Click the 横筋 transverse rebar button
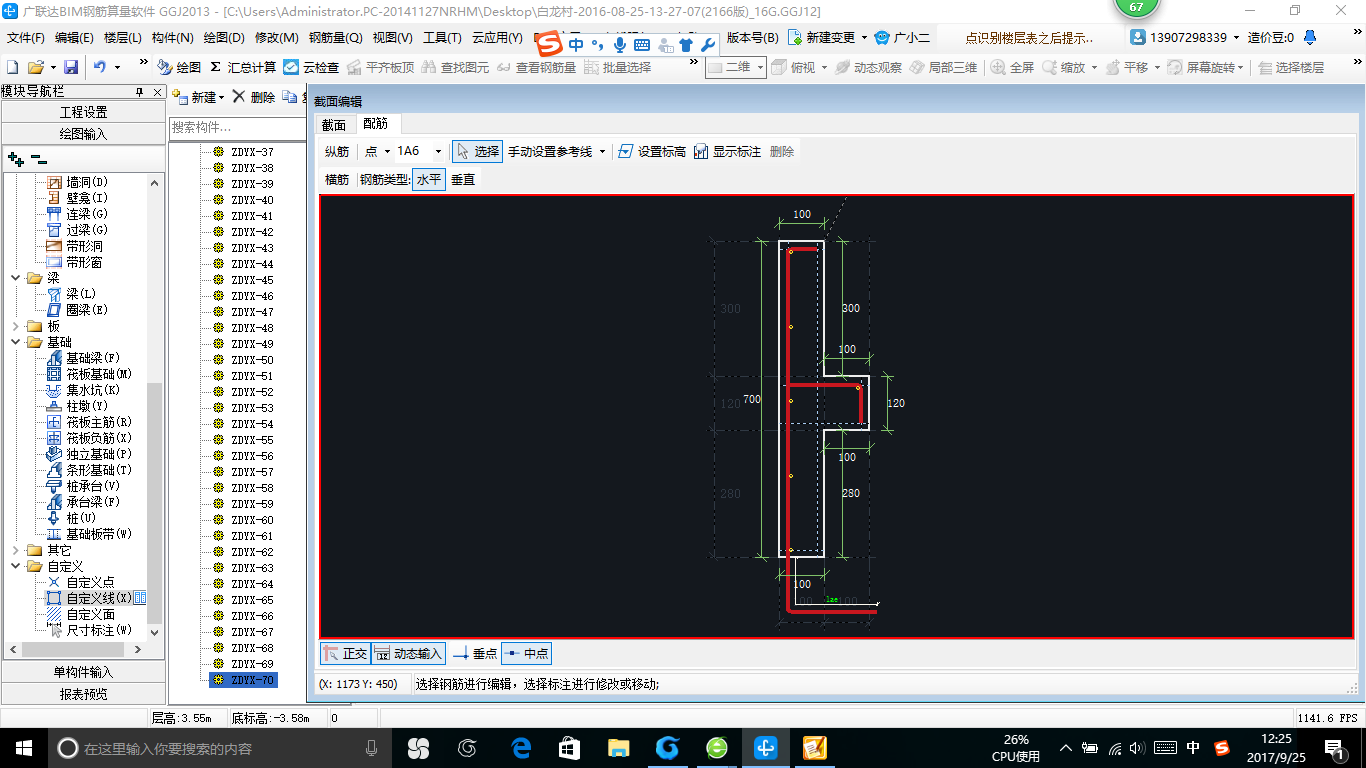This screenshot has height=768, width=1366. coord(337,180)
